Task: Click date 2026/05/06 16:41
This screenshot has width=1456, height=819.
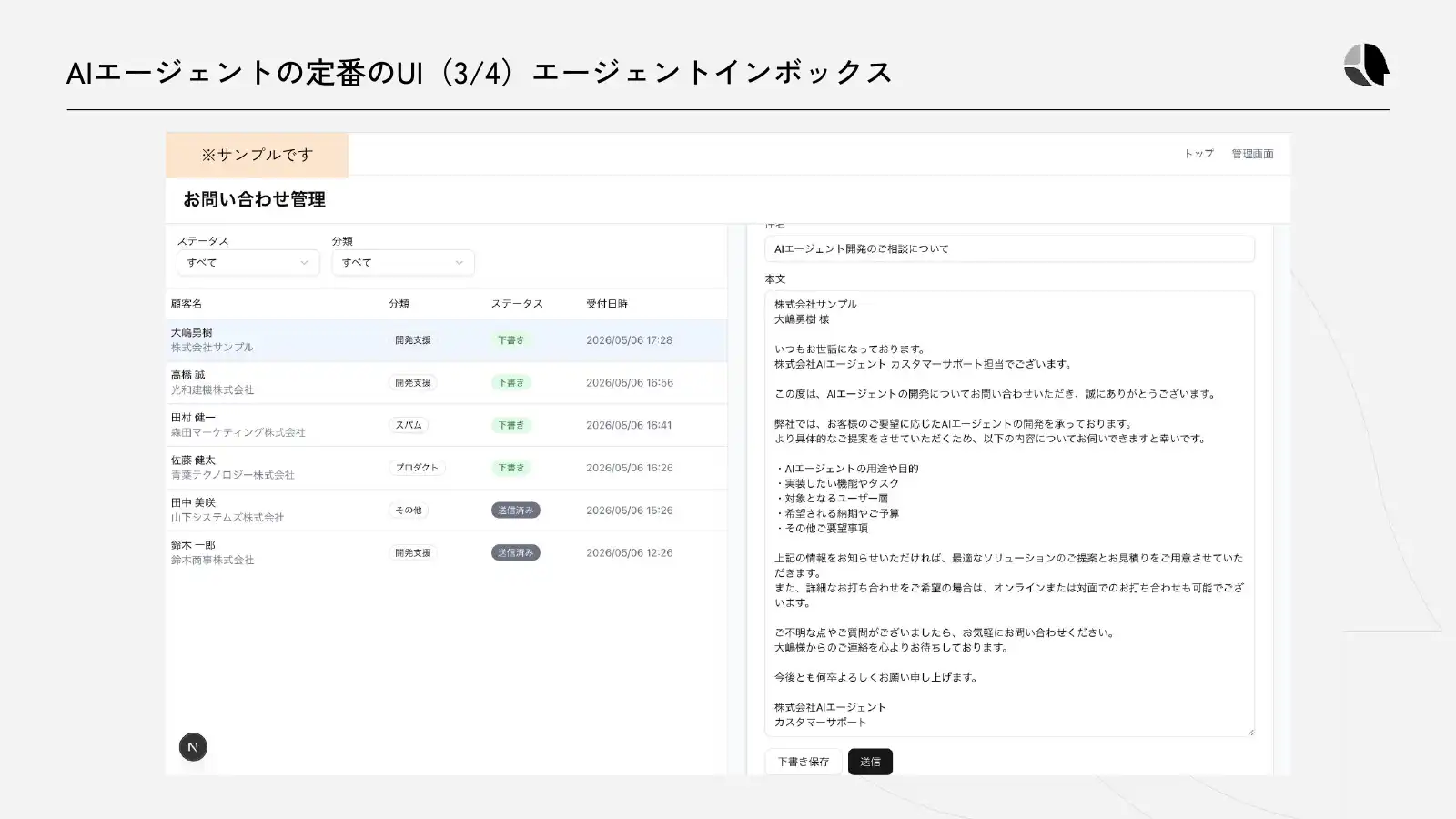Action: (629, 425)
